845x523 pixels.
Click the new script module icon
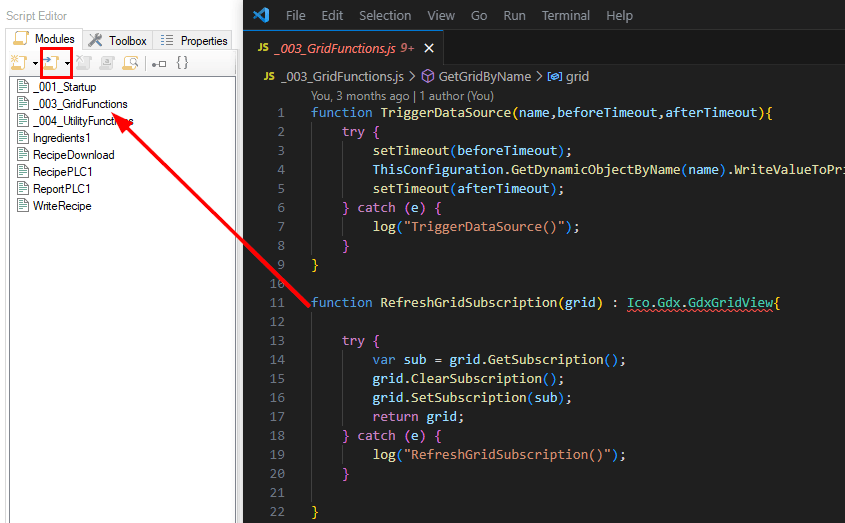19,63
